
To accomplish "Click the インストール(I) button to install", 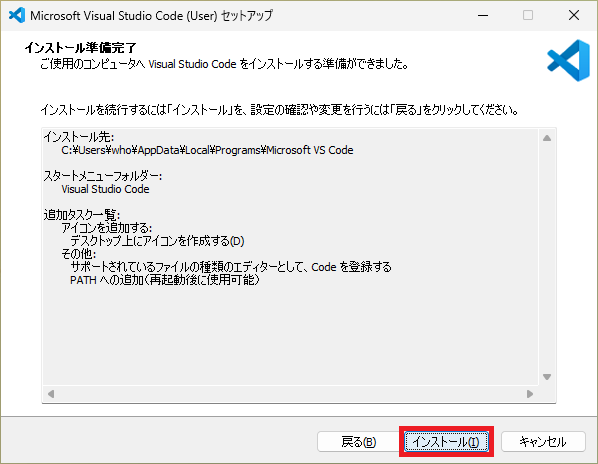I will tap(446, 442).
